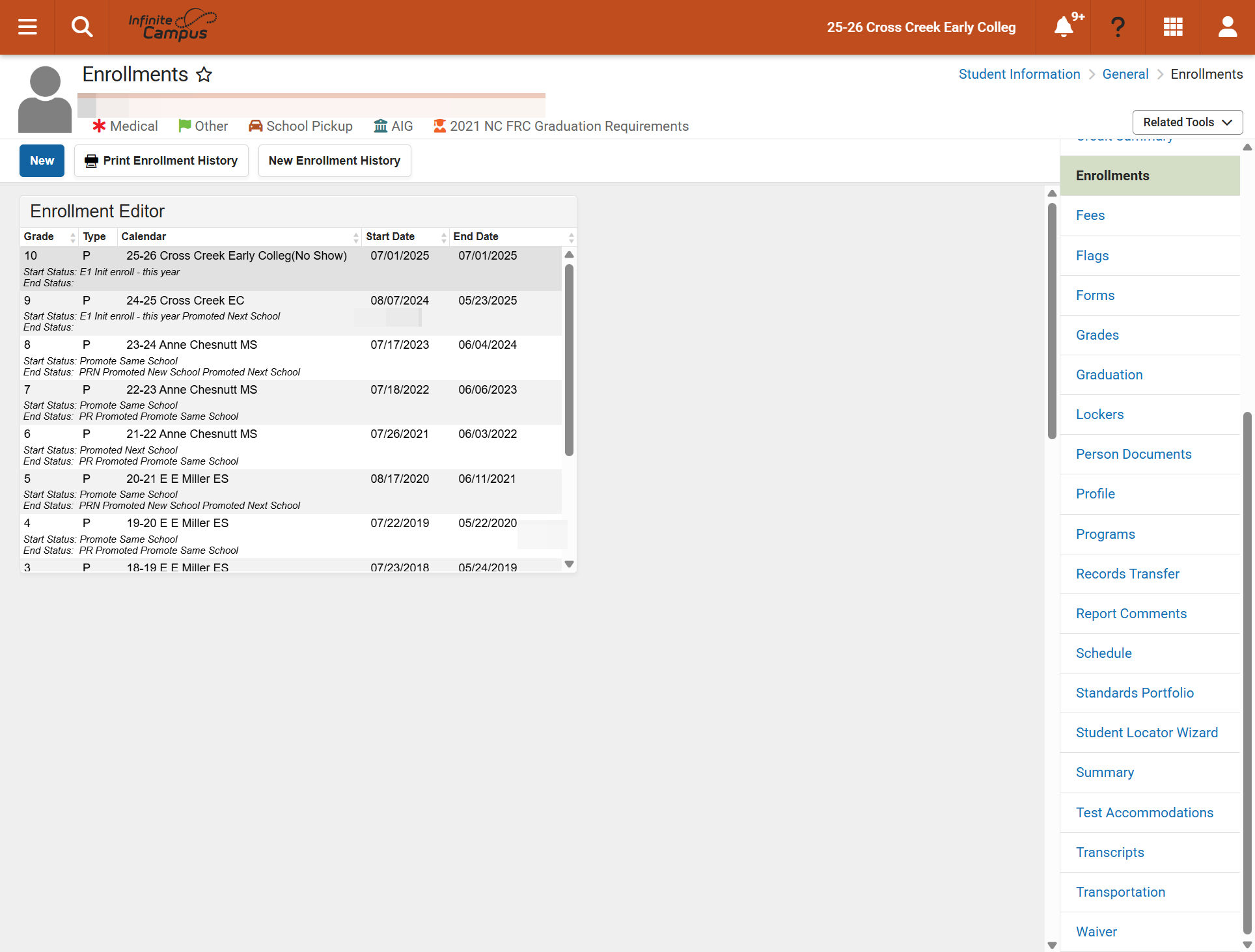Open the hamburger main menu

27,27
